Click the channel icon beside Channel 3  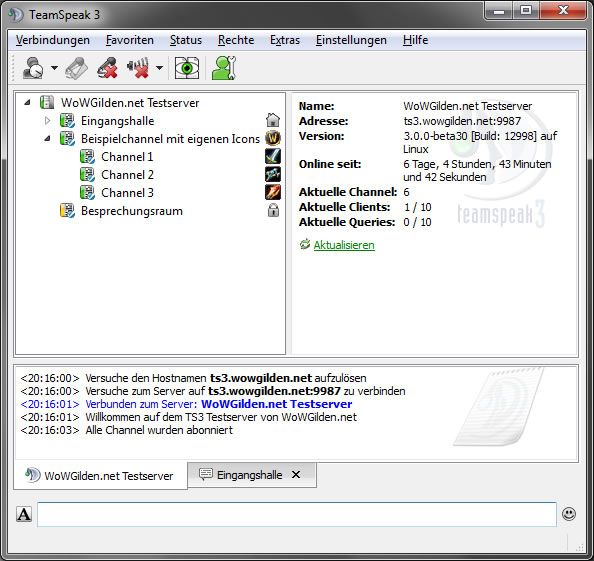point(88,193)
